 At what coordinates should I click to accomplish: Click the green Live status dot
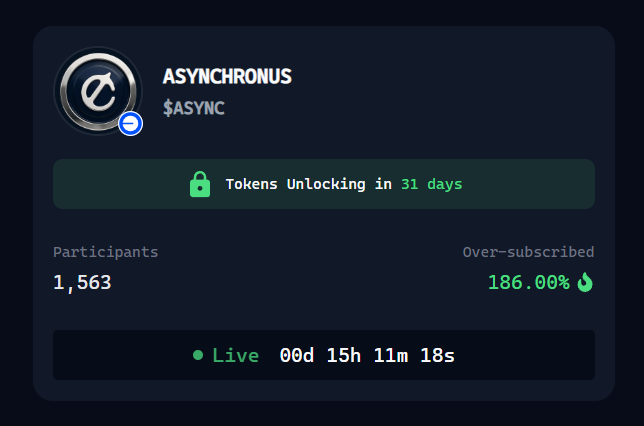click(198, 355)
